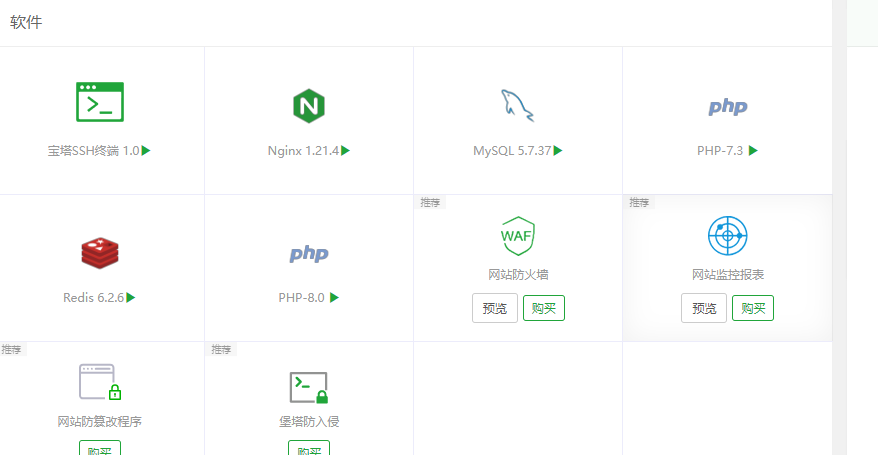Click the green arrow next to PHP-8.0
Viewport: 878px width, 455px height.
(x=334, y=298)
